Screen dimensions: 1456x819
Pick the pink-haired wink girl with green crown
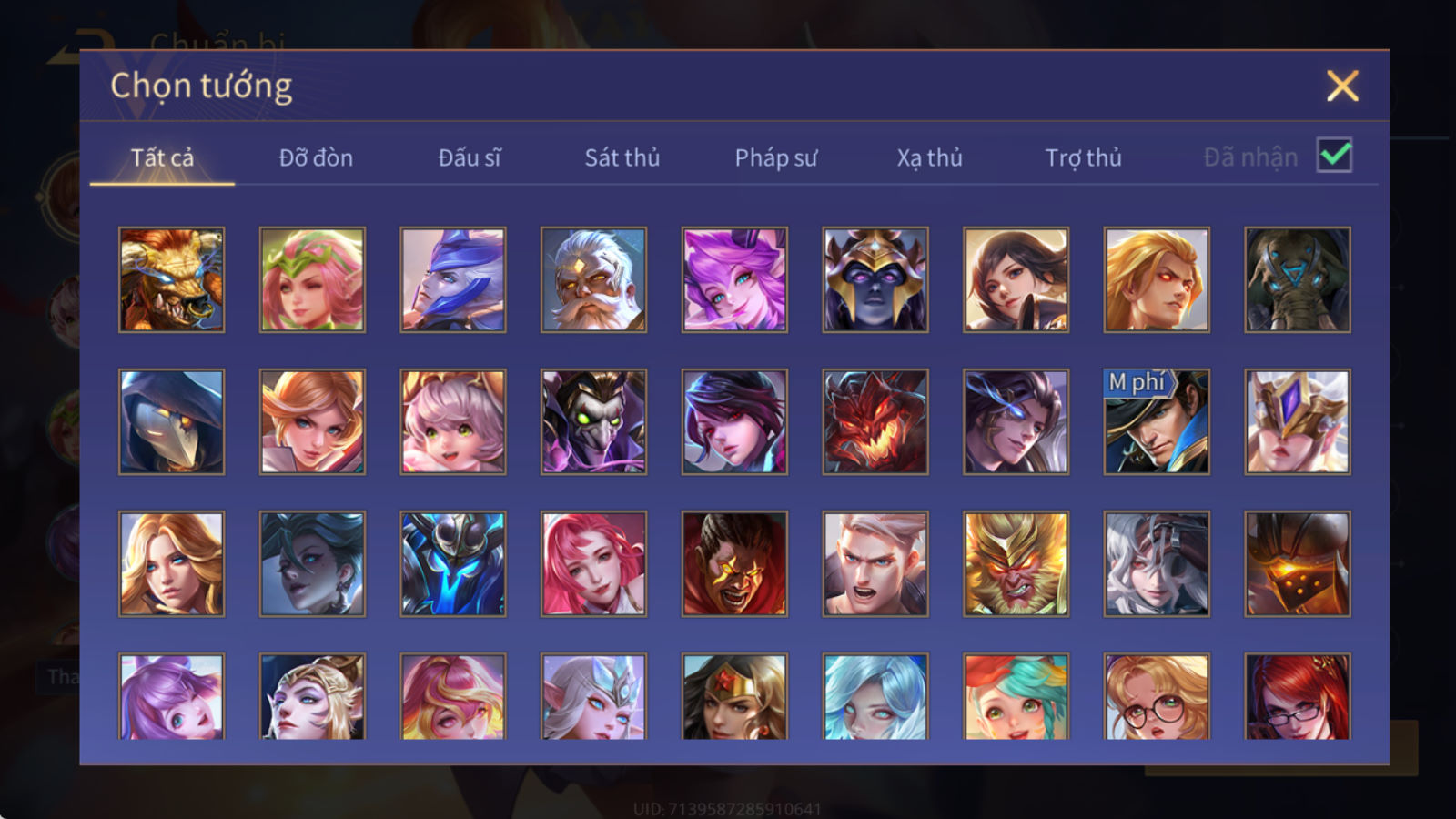click(x=312, y=279)
